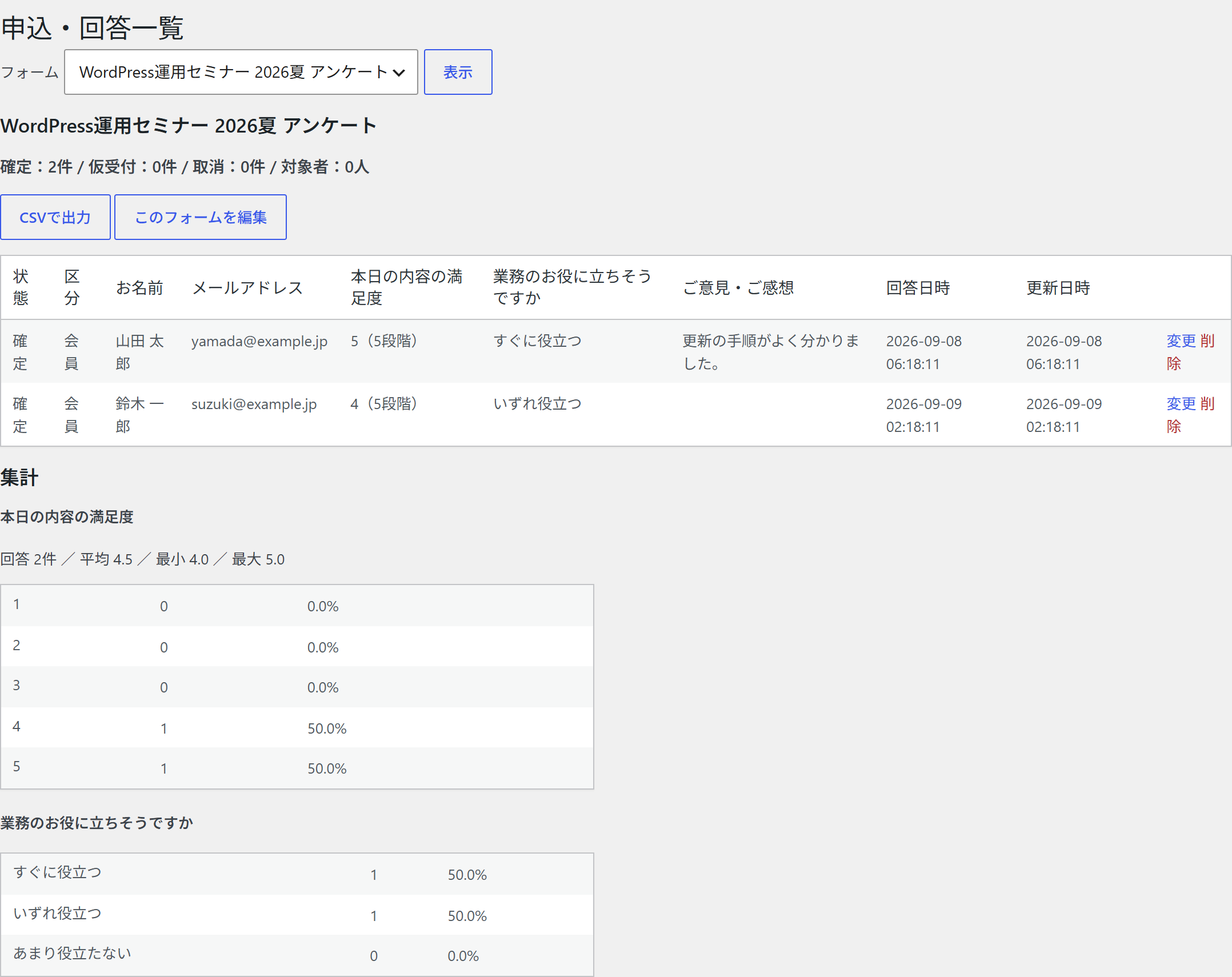Click the name 鈴木 一郎
1232x977 pixels.
[139, 415]
